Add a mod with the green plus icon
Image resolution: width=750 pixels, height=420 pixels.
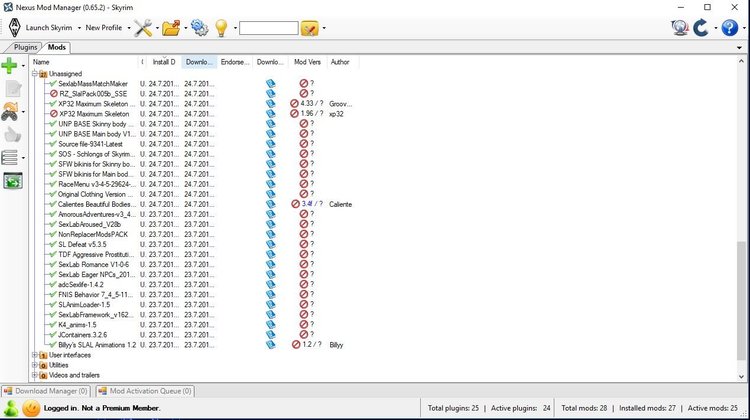9,66
